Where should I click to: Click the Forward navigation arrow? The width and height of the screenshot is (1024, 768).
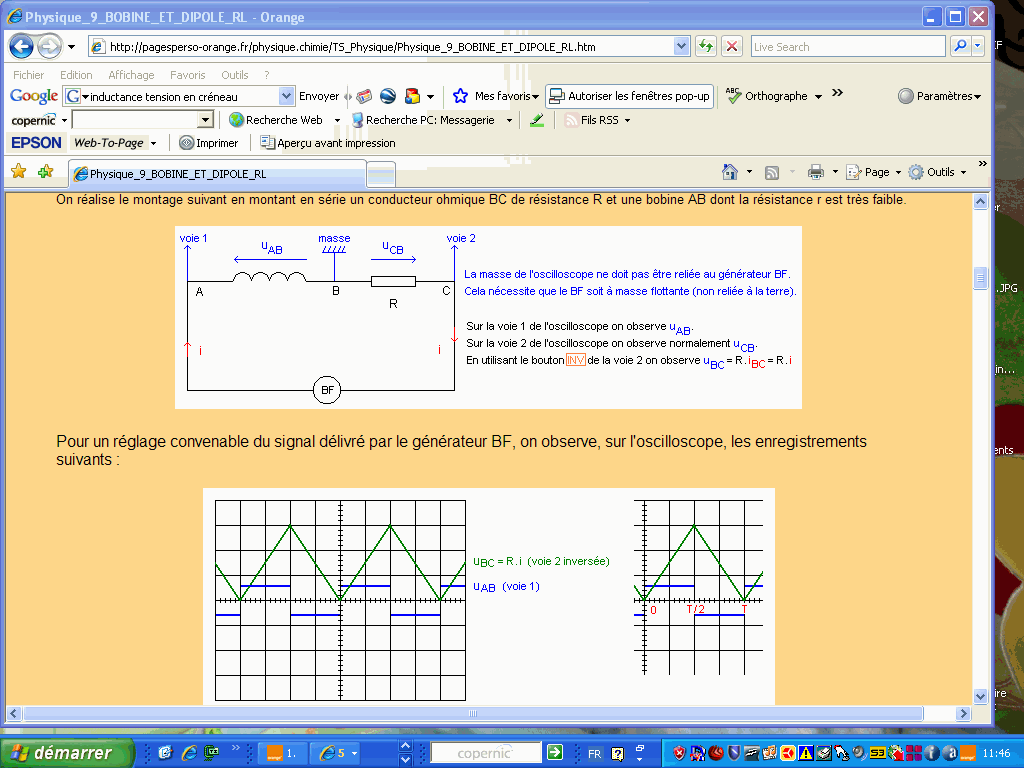click(49, 46)
